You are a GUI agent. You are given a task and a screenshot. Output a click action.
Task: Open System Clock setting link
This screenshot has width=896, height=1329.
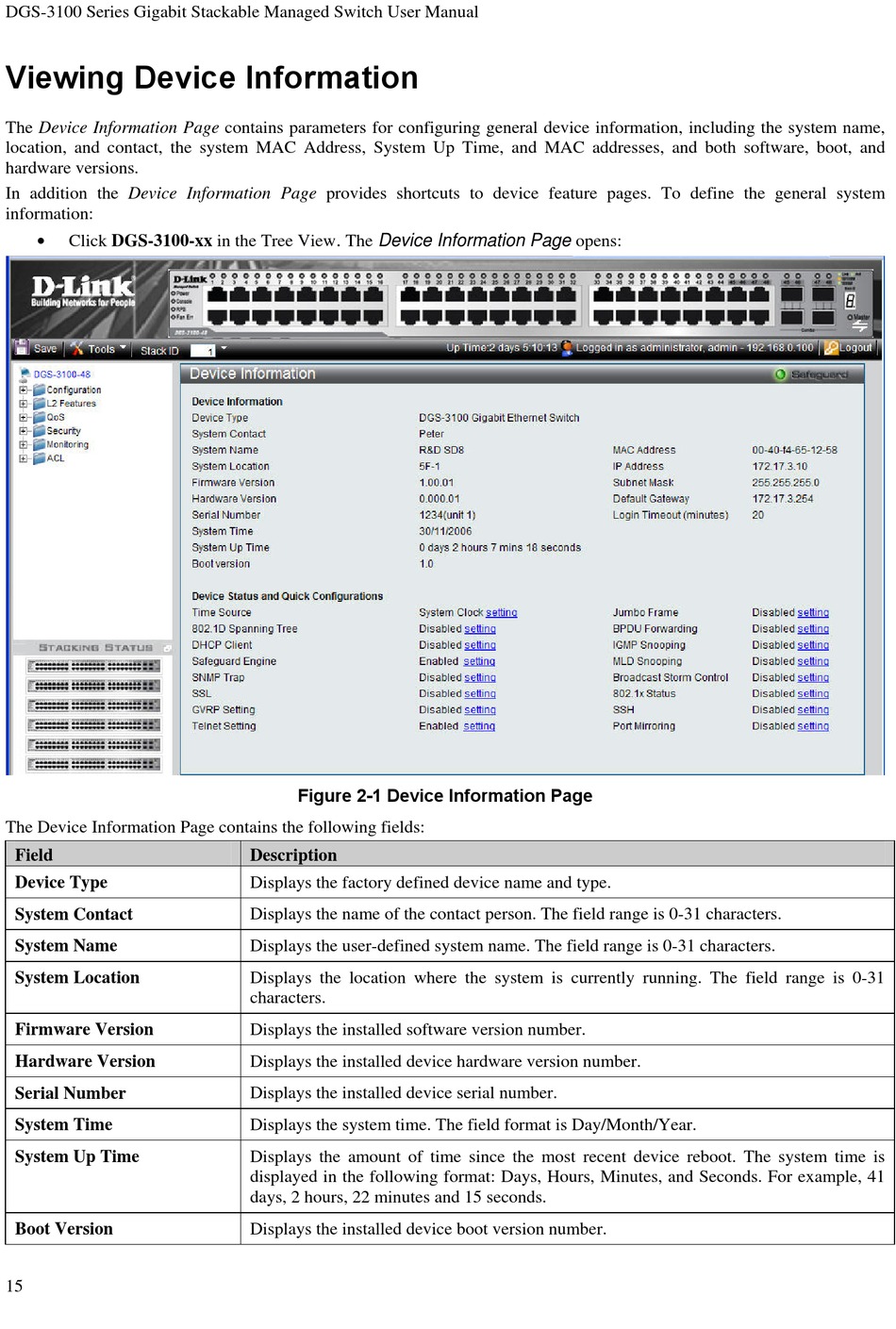coord(502,612)
